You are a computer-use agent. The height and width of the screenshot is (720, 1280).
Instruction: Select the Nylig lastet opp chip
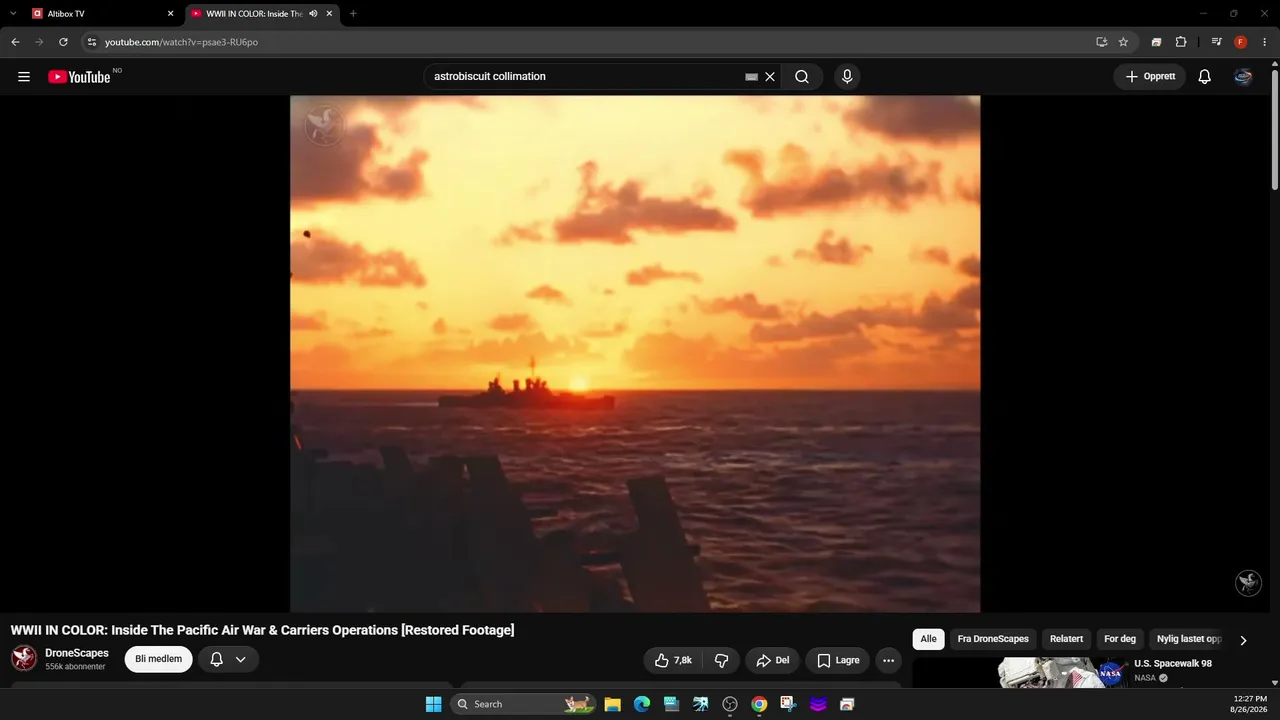[x=1189, y=639]
